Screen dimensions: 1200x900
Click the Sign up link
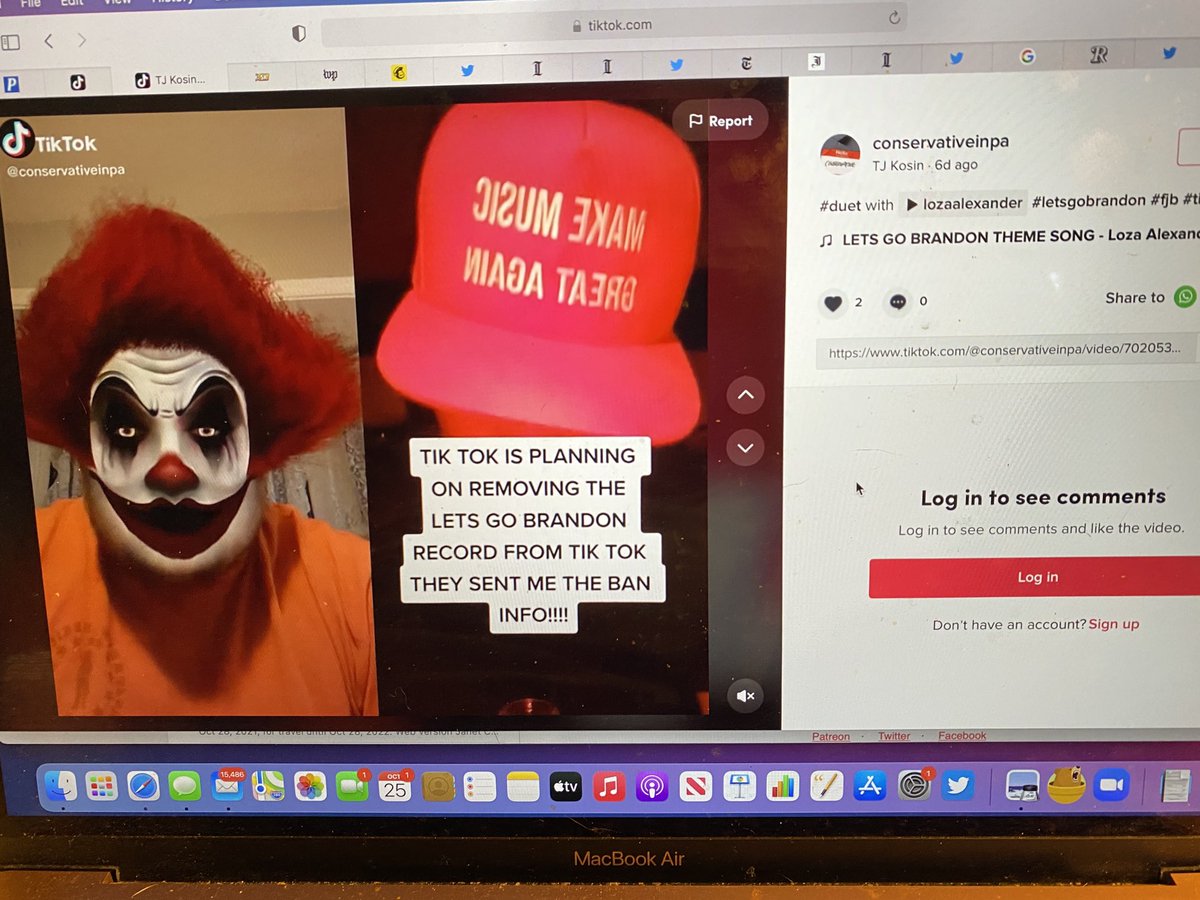[1113, 624]
